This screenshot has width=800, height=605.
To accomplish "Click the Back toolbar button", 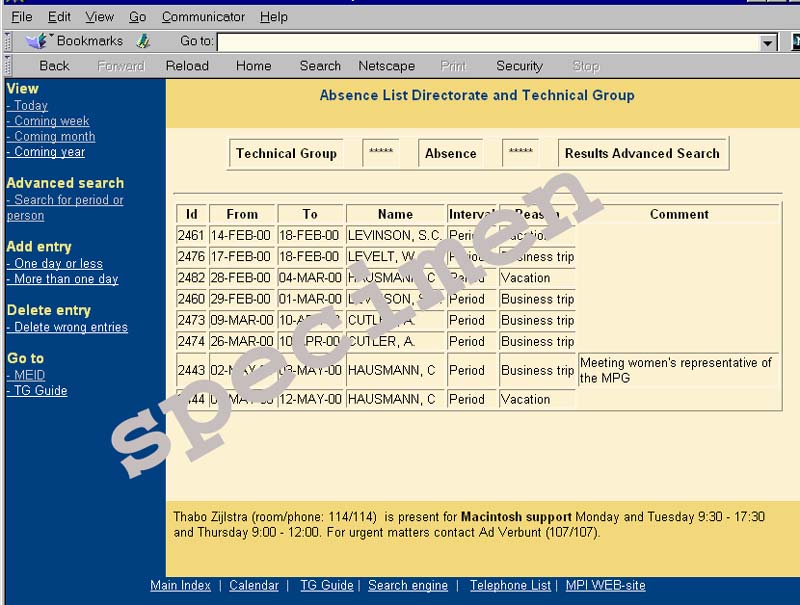I will point(54,66).
